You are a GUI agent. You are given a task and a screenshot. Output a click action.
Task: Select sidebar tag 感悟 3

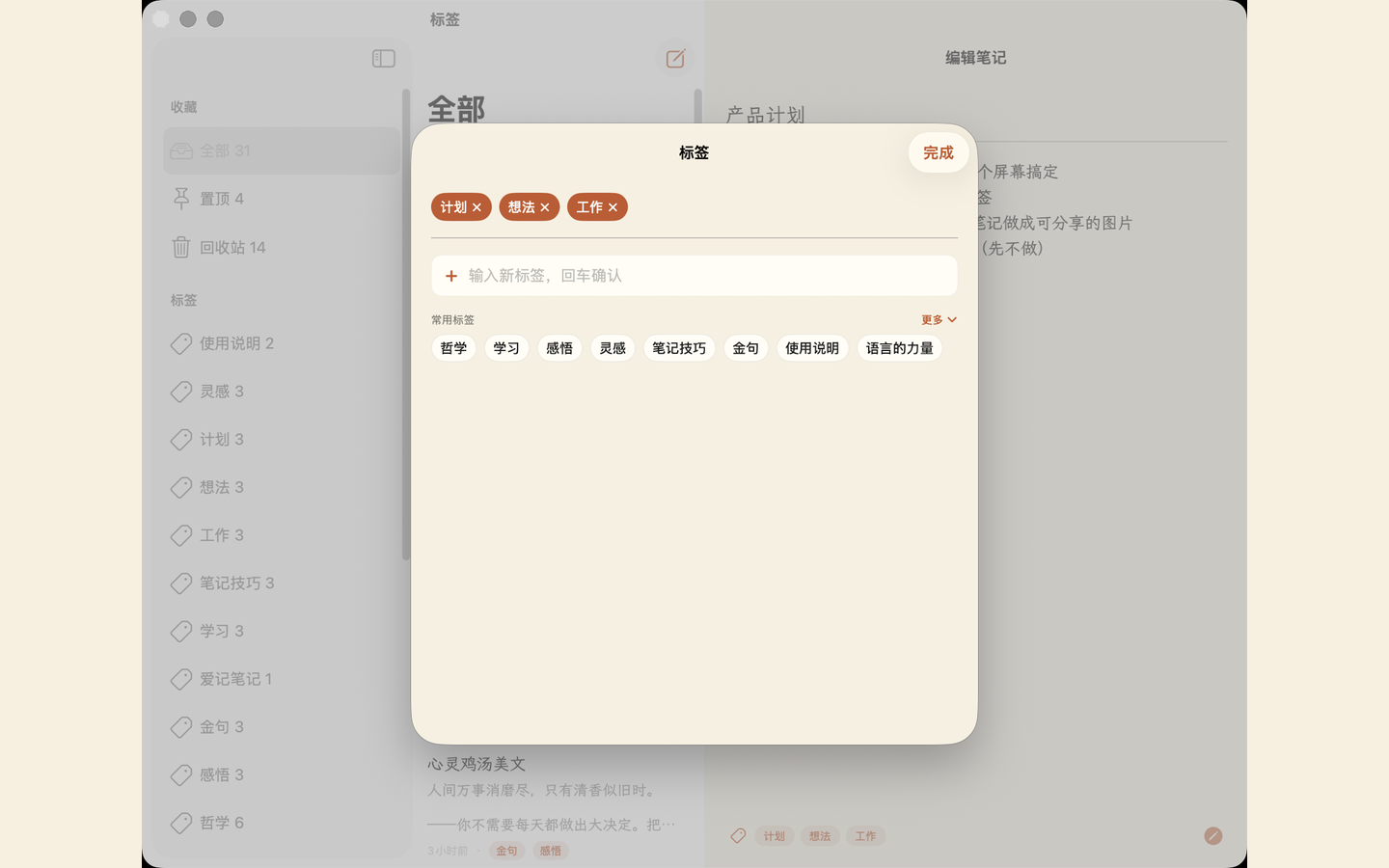pyautogui.click(x=282, y=774)
